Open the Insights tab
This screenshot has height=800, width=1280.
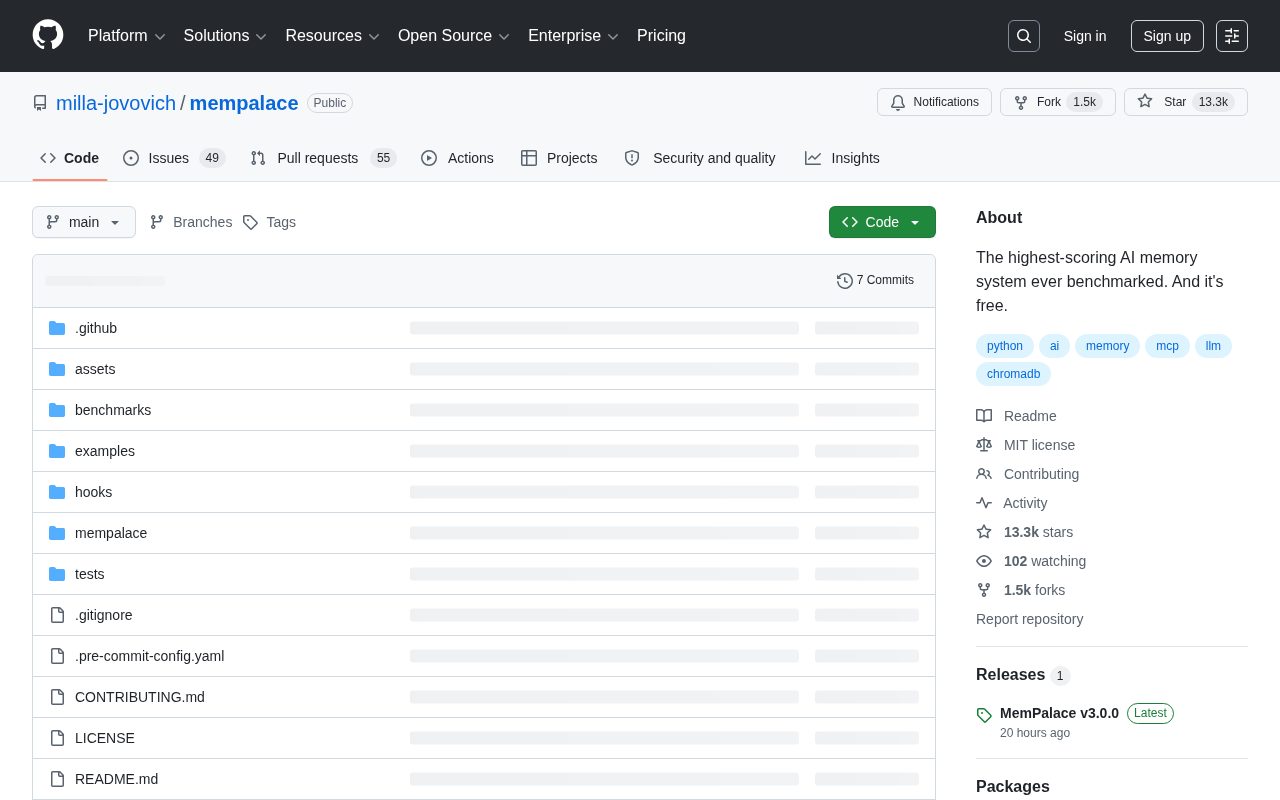842,158
